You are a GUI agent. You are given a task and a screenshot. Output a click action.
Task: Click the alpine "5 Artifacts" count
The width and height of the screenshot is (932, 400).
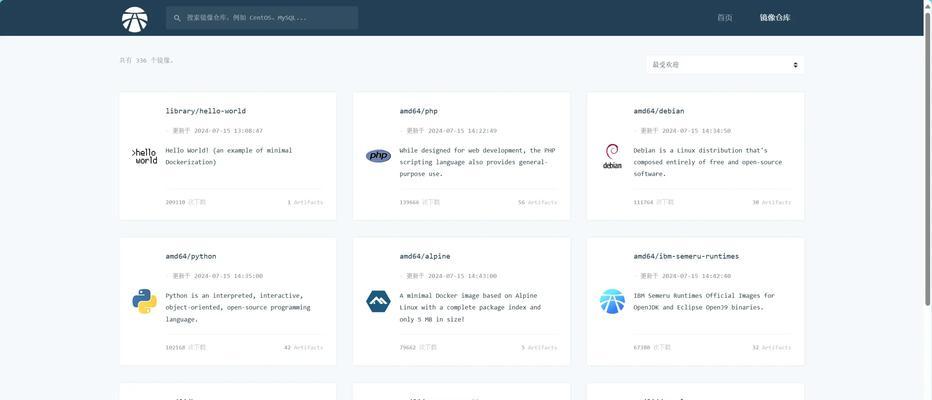pyautogui.click(x=540, y=348)
